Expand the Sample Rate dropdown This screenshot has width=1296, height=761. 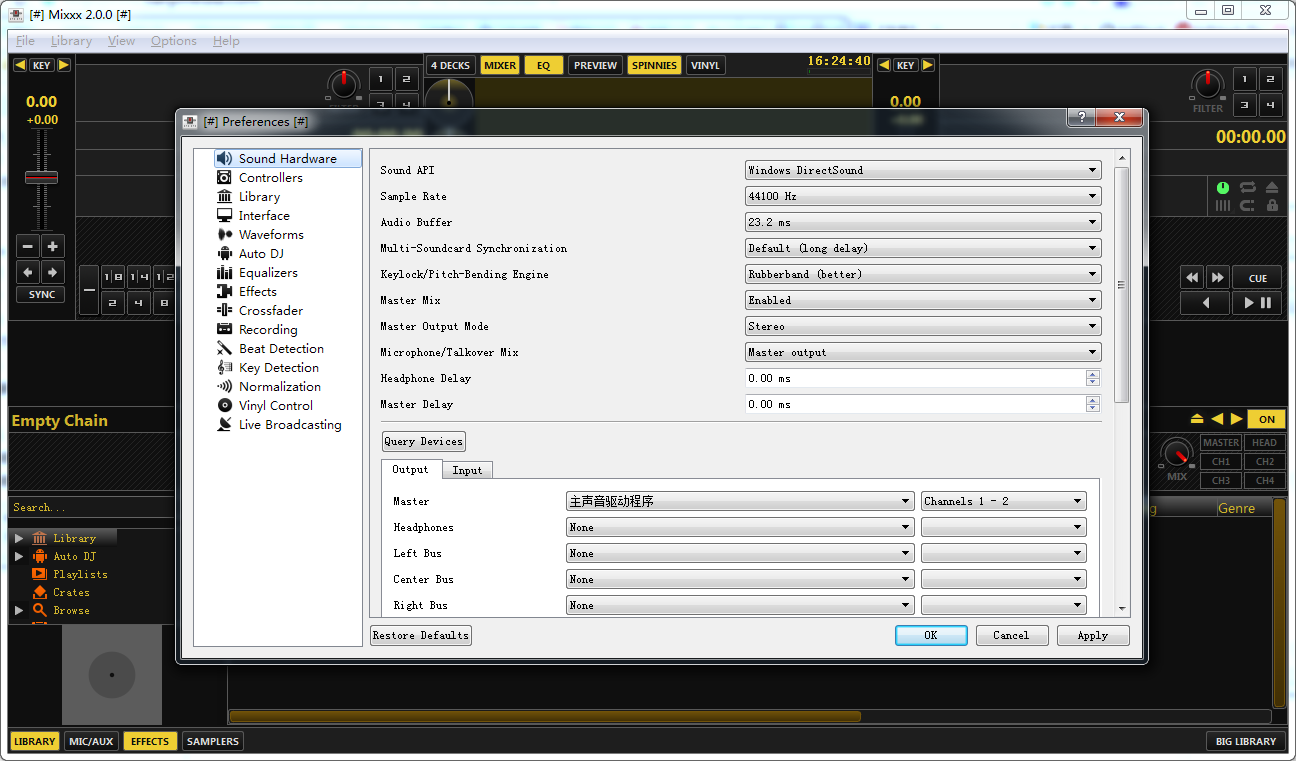pos(922,197)
